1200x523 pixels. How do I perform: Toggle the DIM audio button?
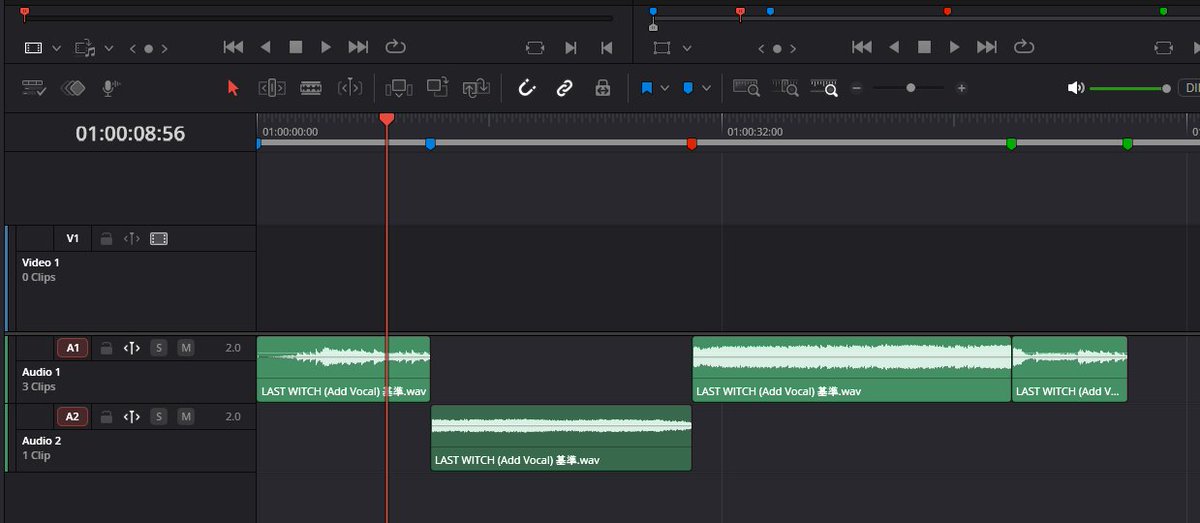(x=1190, y=88)
